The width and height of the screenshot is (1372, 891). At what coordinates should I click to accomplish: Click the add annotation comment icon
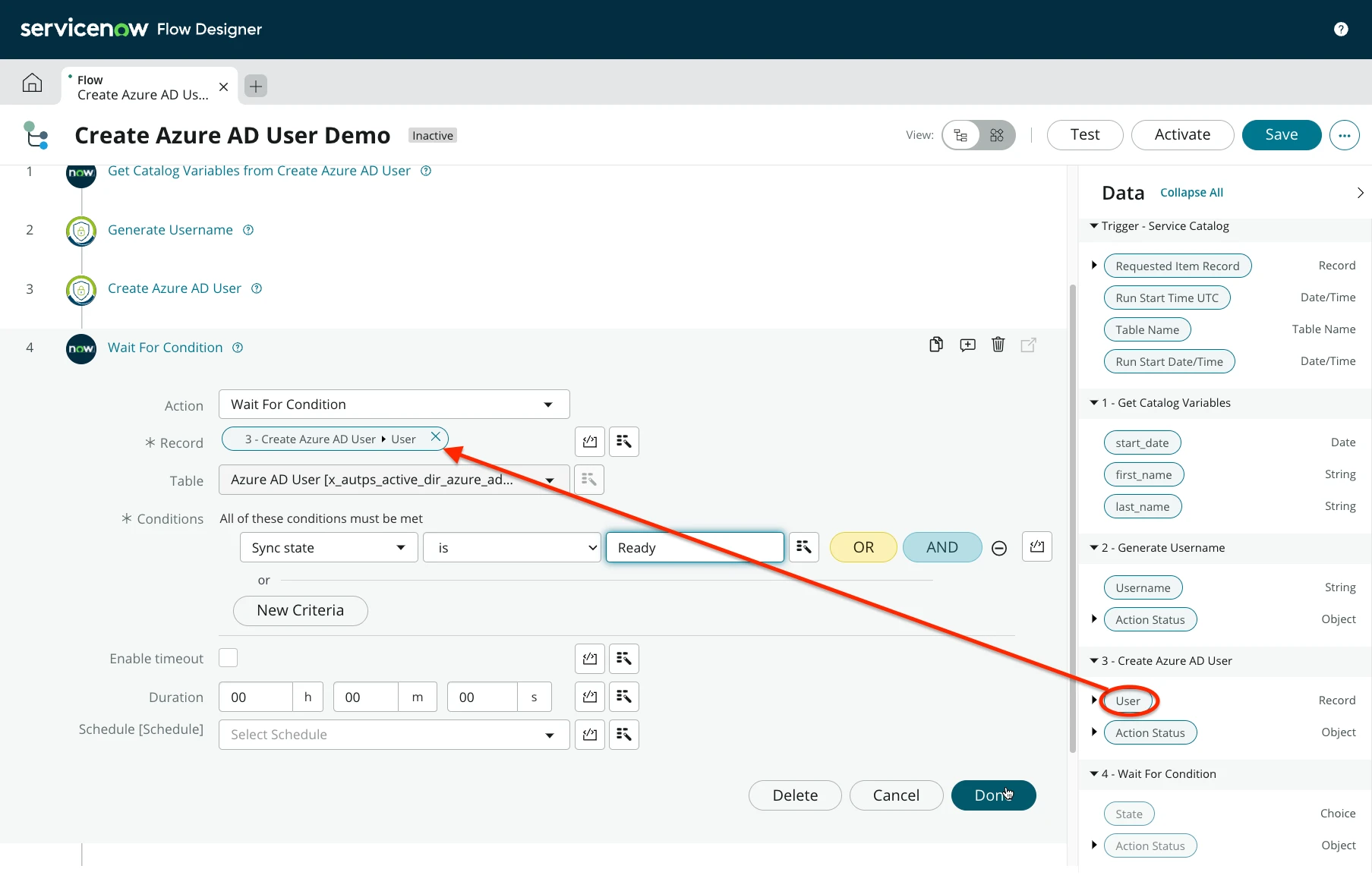[967, 345]
